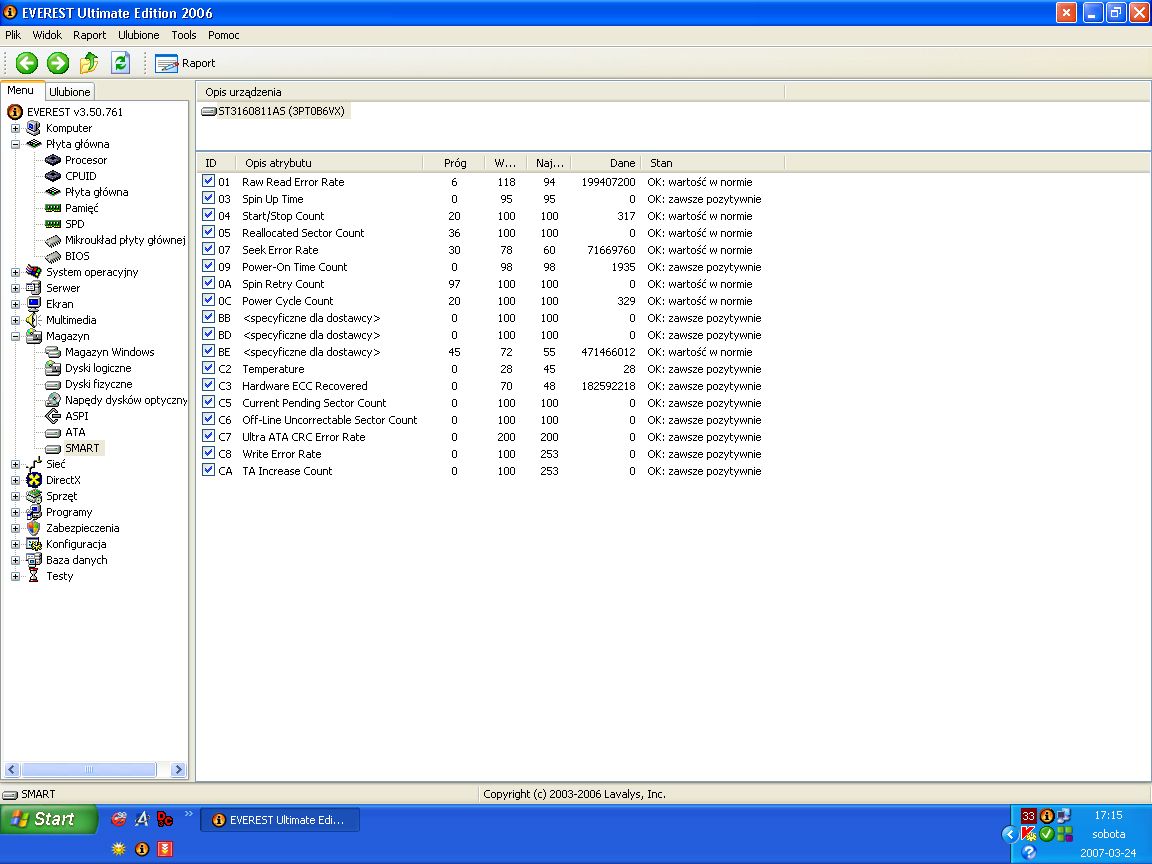Expand the System operacyjny node

(x=15, y=273)
